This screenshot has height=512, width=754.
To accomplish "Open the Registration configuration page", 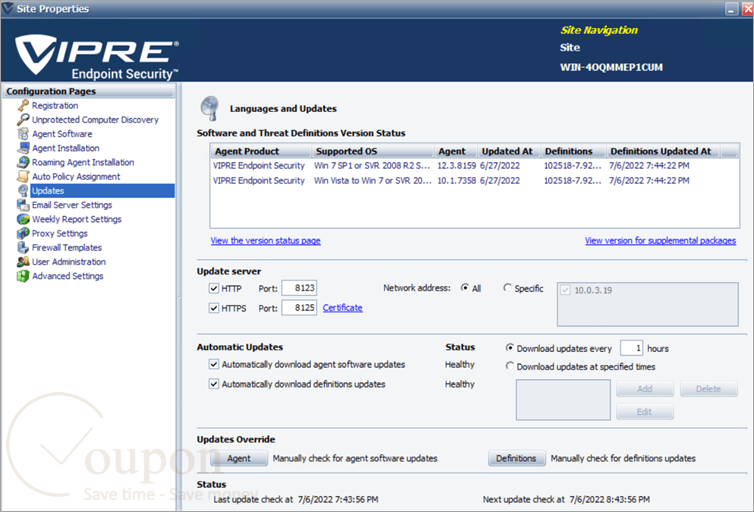I will coord(55,105).
